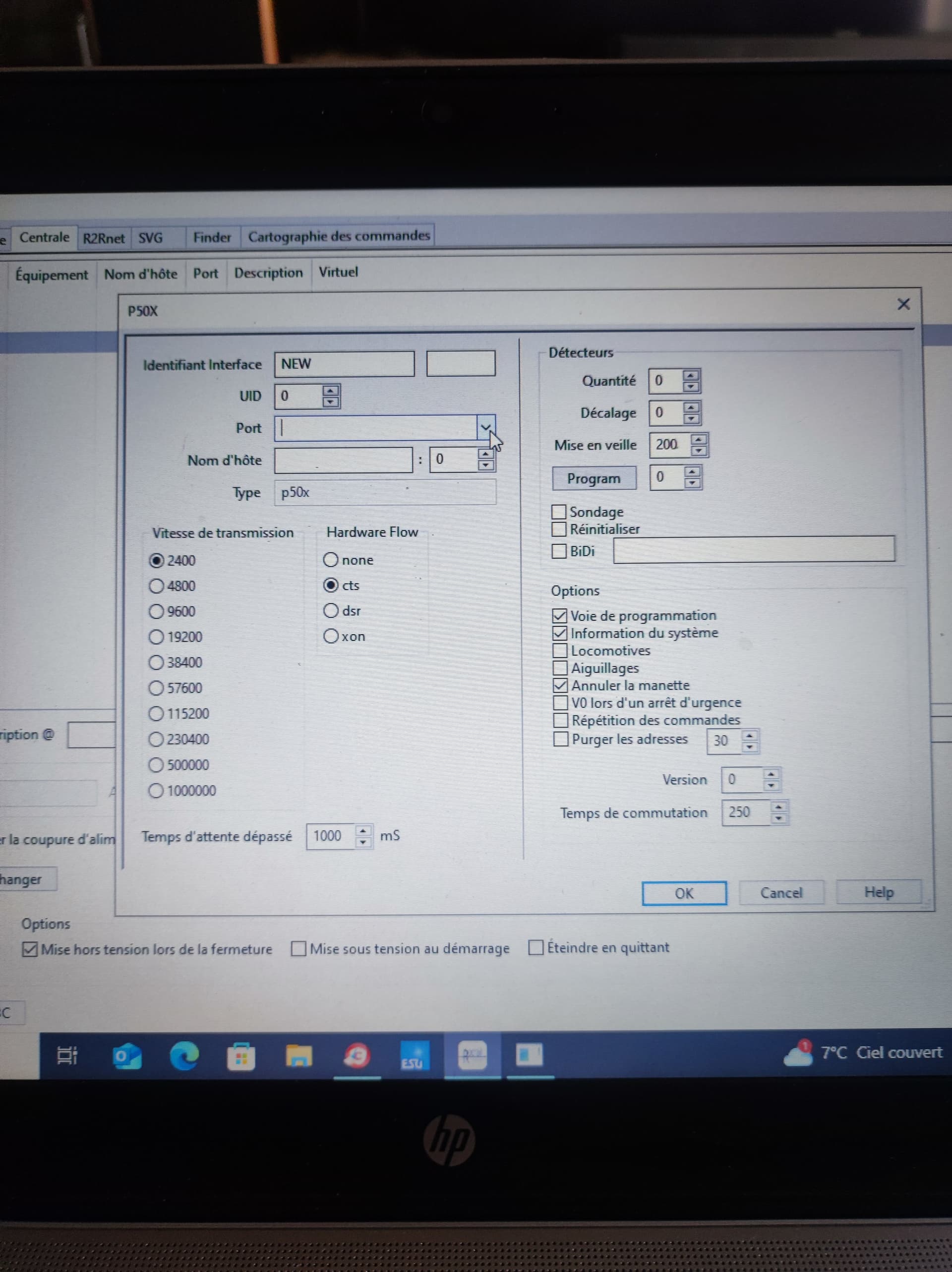Switch to the R2Rnet tab
The width and height of the screenshot is (952, 1272).
pyautogui.click(x=104, y=238)
